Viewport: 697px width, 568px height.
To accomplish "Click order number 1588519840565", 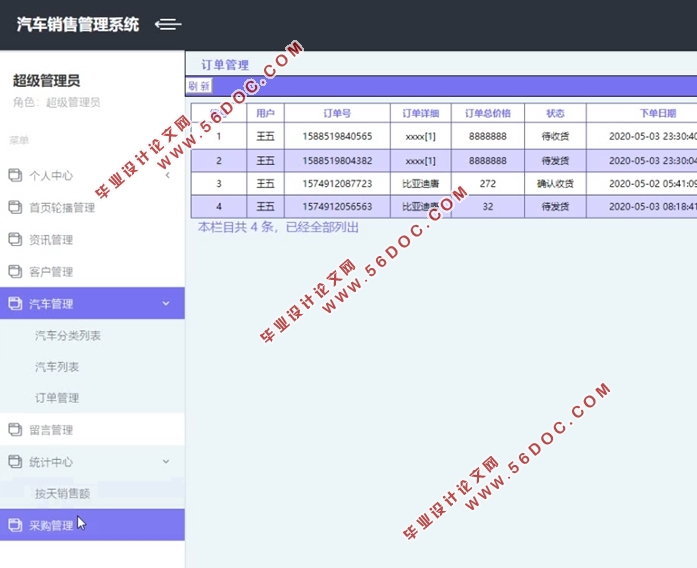I will pyautogui.click(x=337, y=136).
